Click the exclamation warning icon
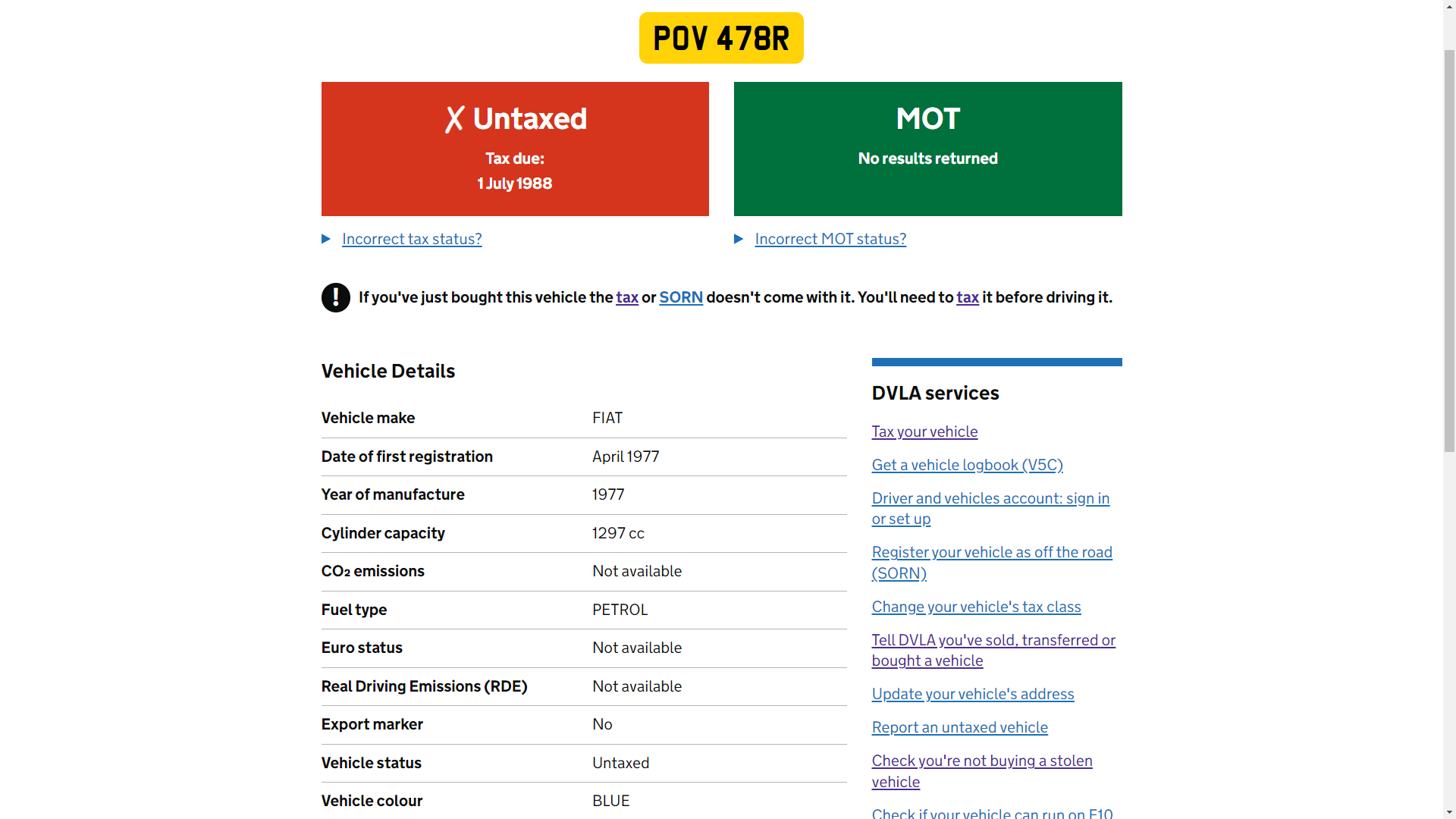This screenshot has height=819, width=1456. click(335, 298)
